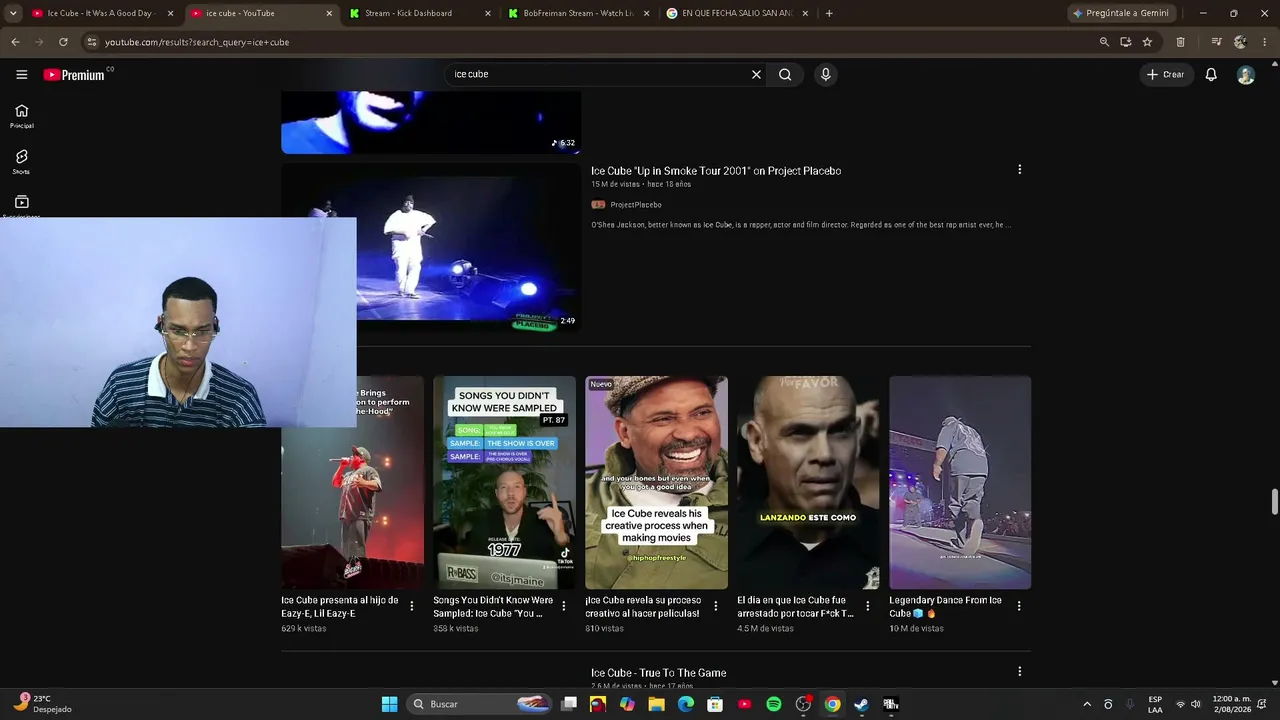This screenshot has width=1280, height=720.
Task: Clear the 'ice cube' search text
Action: coord(756,74)
